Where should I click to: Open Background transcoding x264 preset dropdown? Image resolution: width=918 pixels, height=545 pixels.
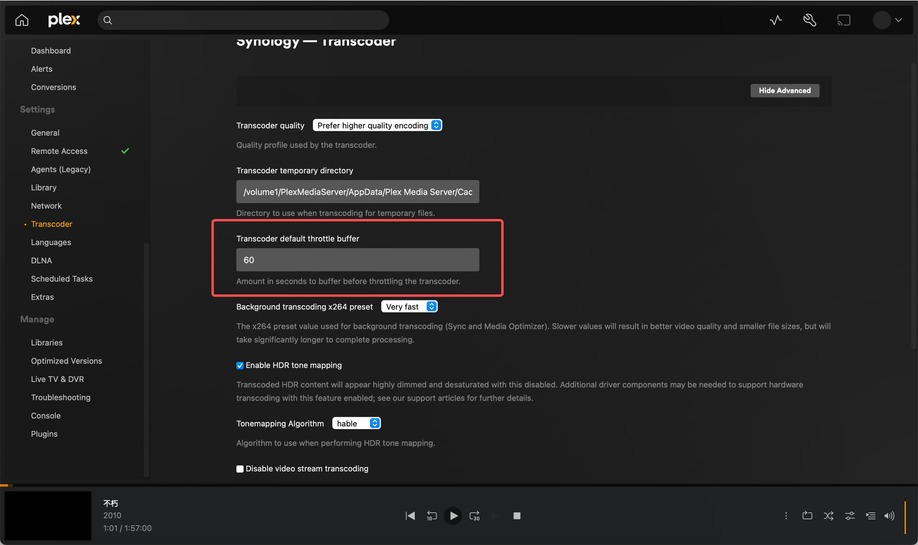tap(409, 307)
